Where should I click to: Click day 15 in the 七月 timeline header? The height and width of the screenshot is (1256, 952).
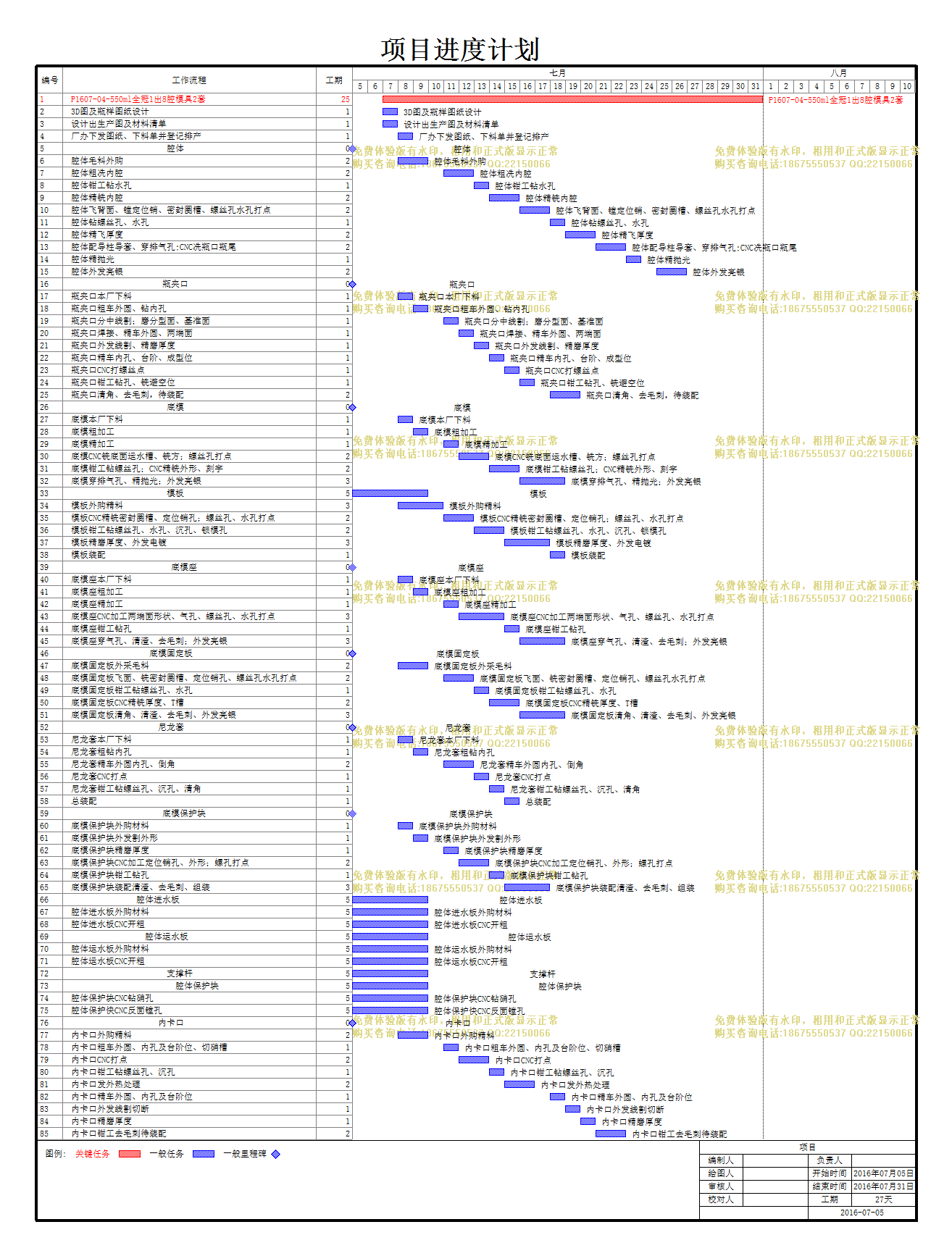coord(512,86)
